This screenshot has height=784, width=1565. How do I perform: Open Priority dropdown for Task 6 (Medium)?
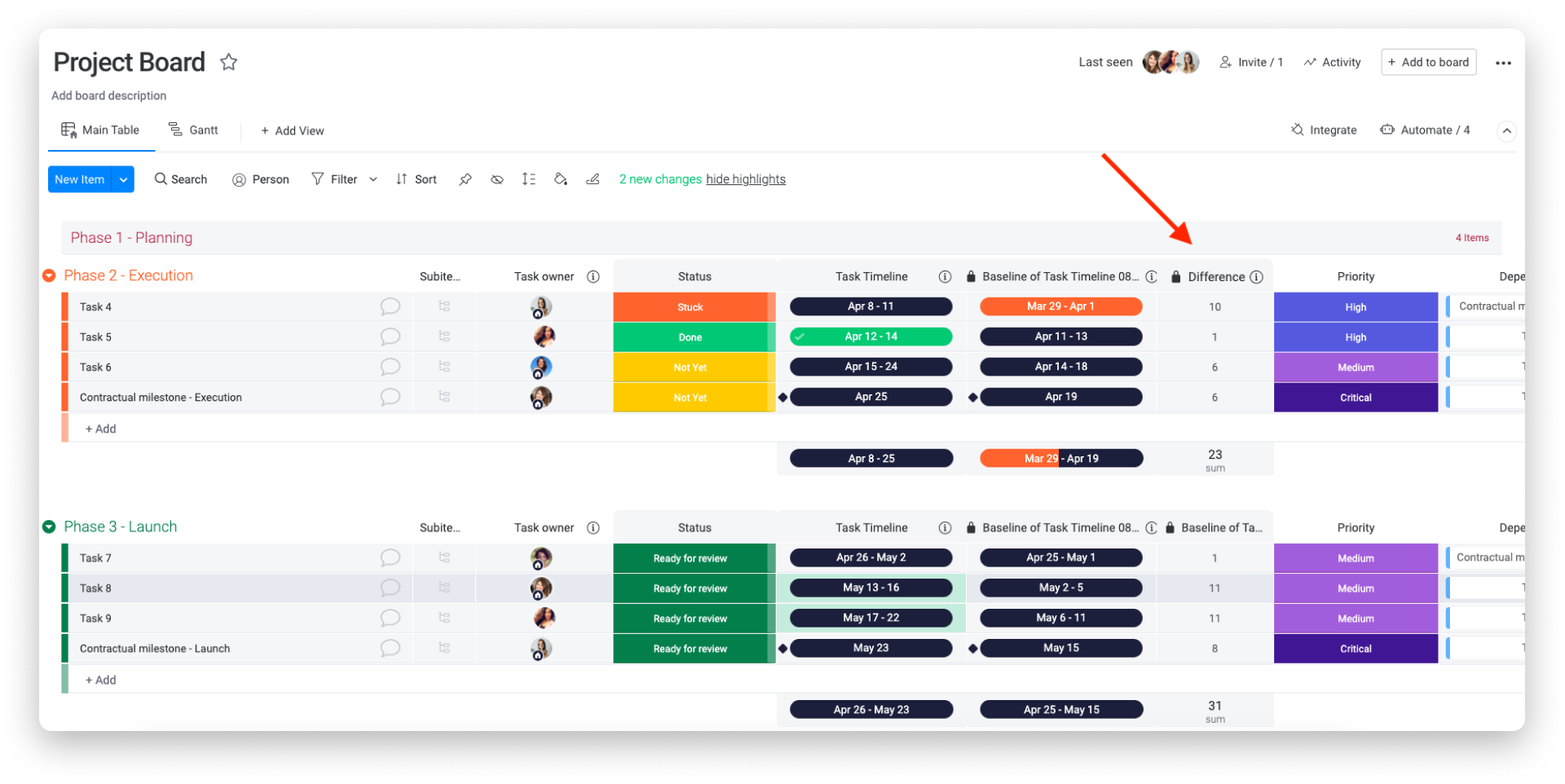coord(1356,368)
